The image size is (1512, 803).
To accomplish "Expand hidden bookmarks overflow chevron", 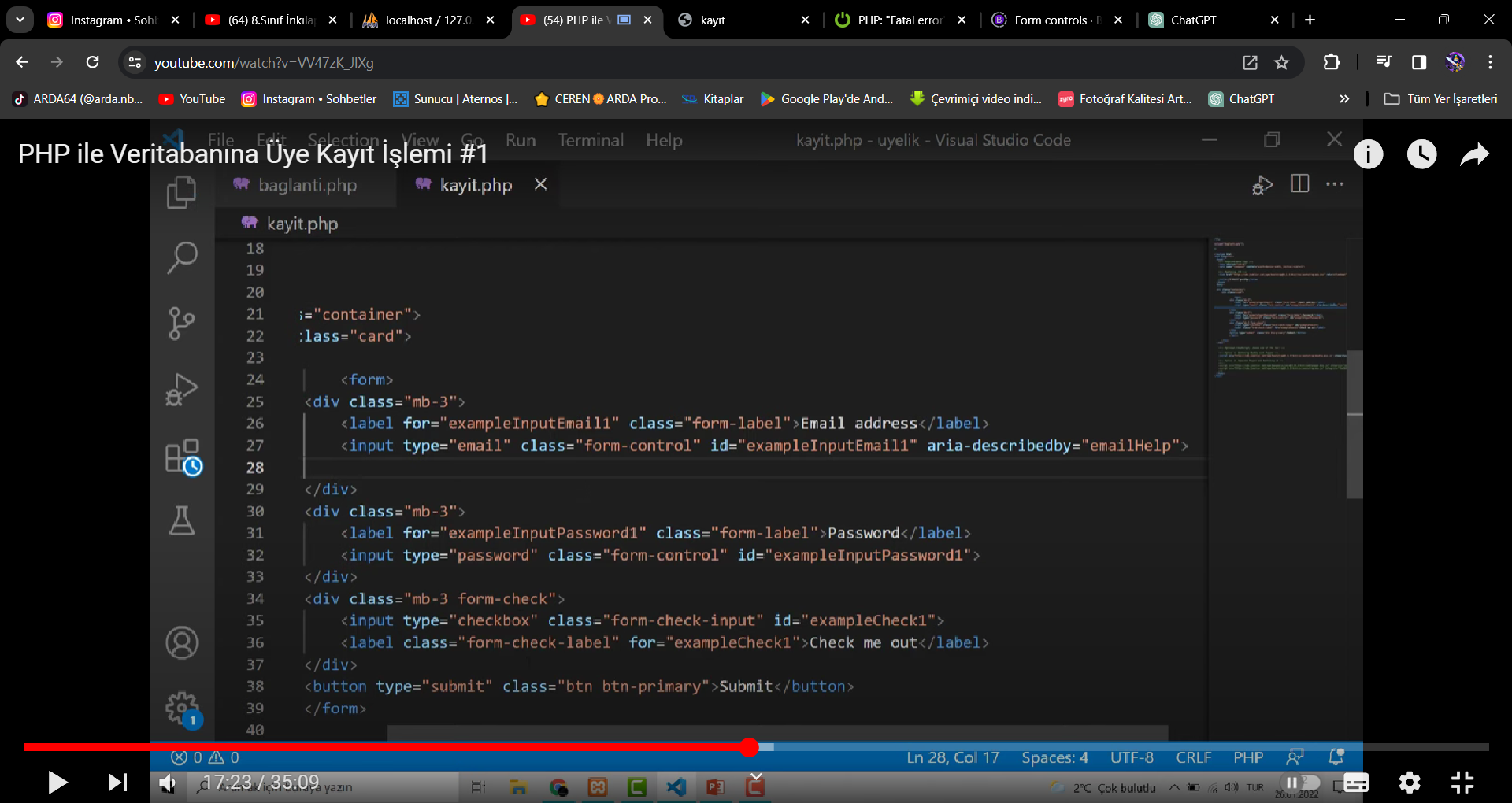I will point(1344,99).
